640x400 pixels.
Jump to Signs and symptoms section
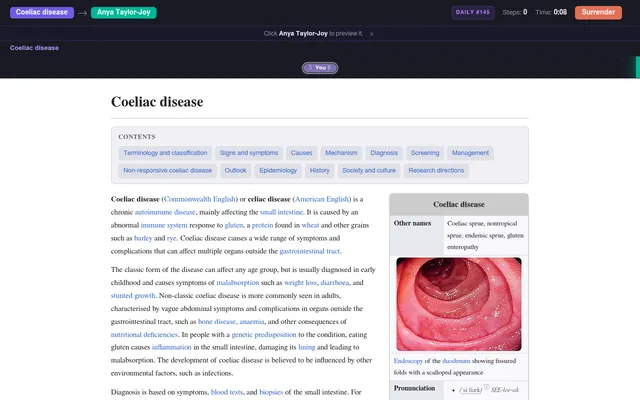(249, 153)
